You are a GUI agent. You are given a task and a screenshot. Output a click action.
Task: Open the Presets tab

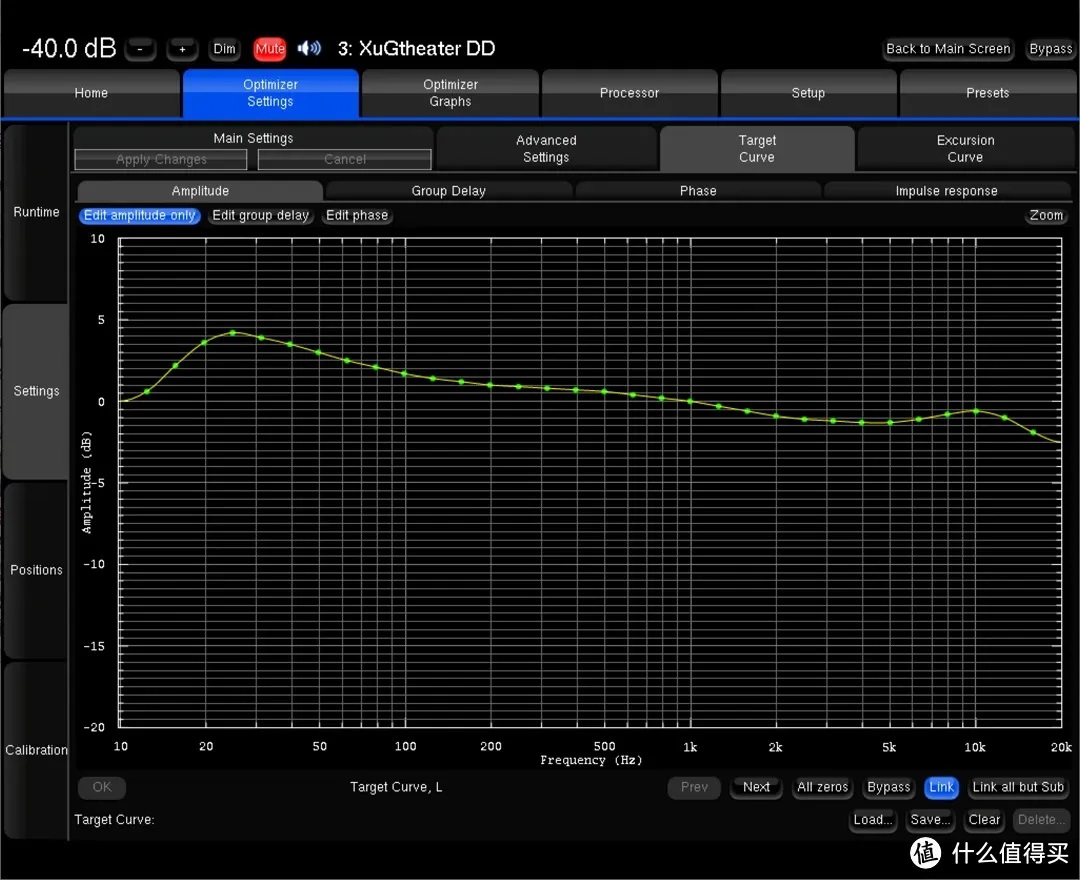click(x=987, y=93)
